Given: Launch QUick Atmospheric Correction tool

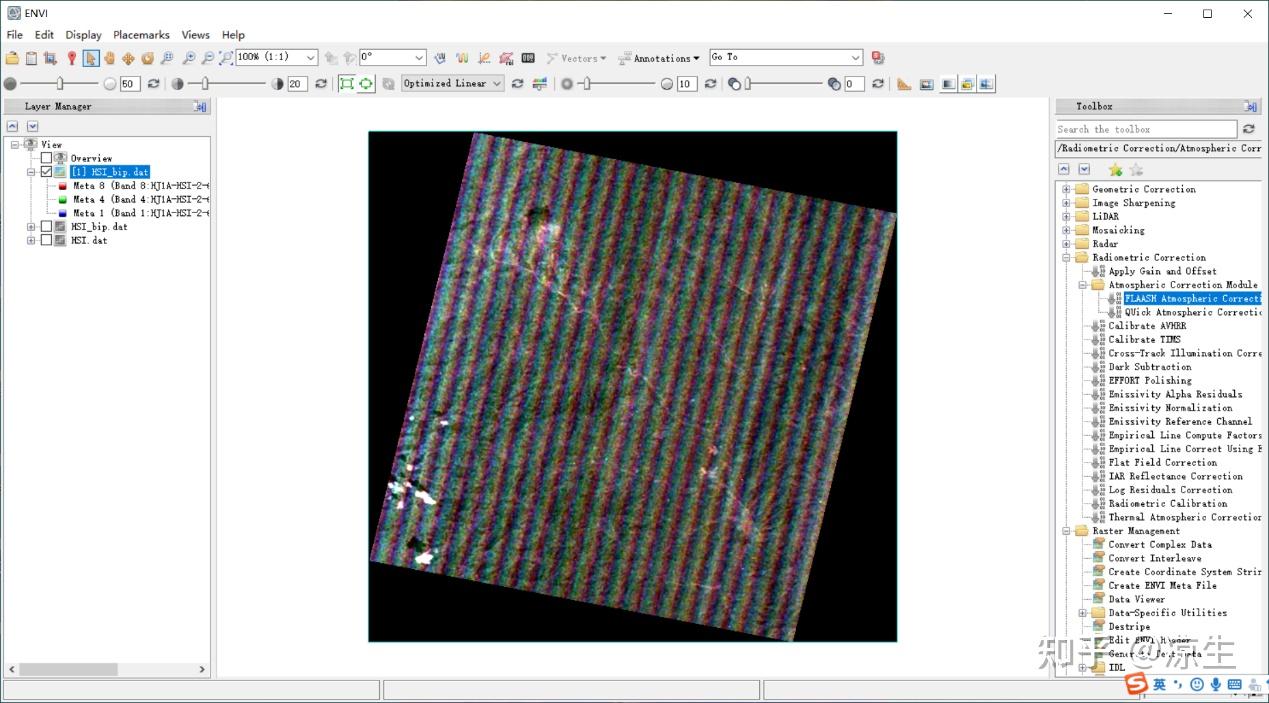Looking at the screenshot, I should click(x=1192, y=312).
